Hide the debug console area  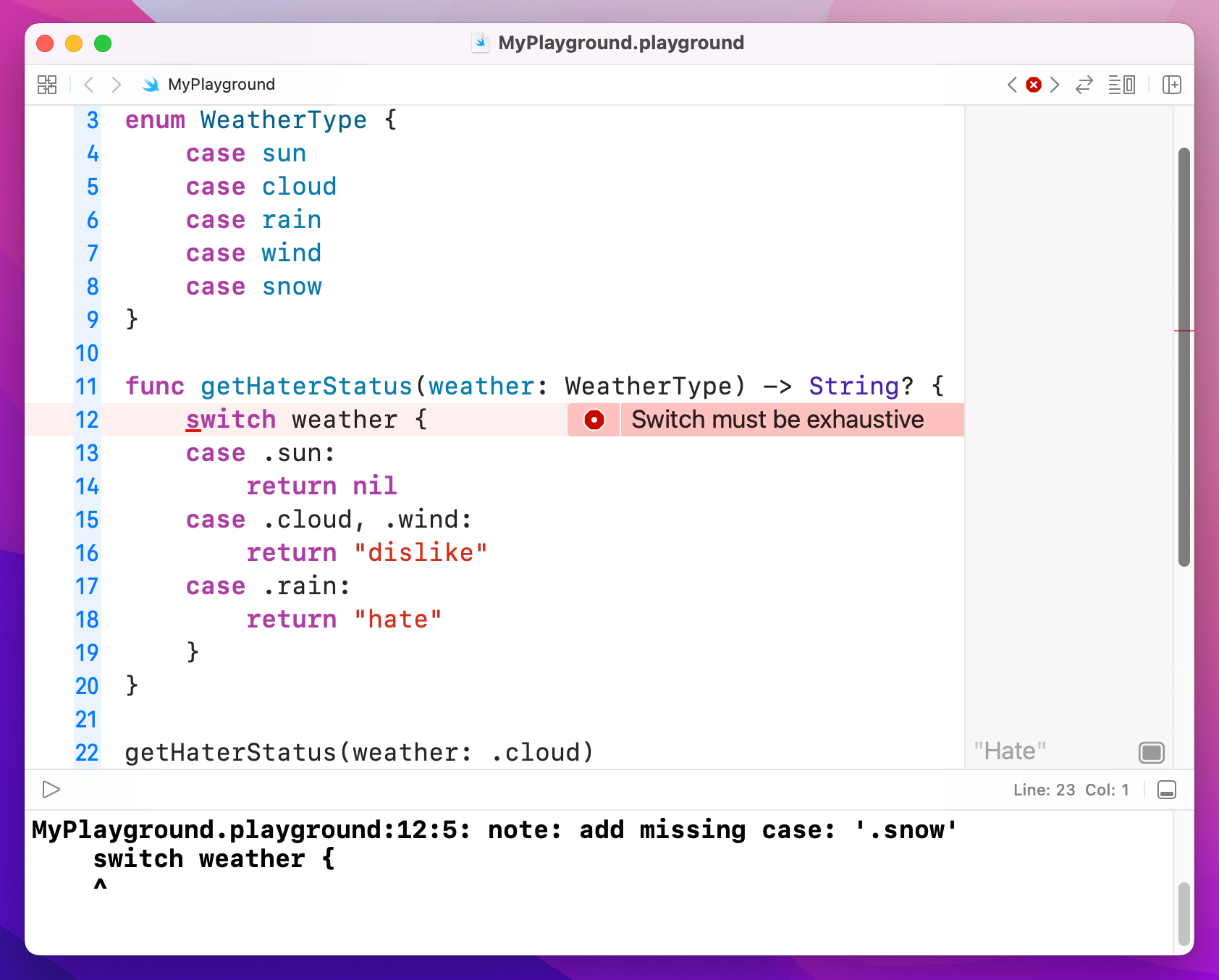tap(1166, 790)
